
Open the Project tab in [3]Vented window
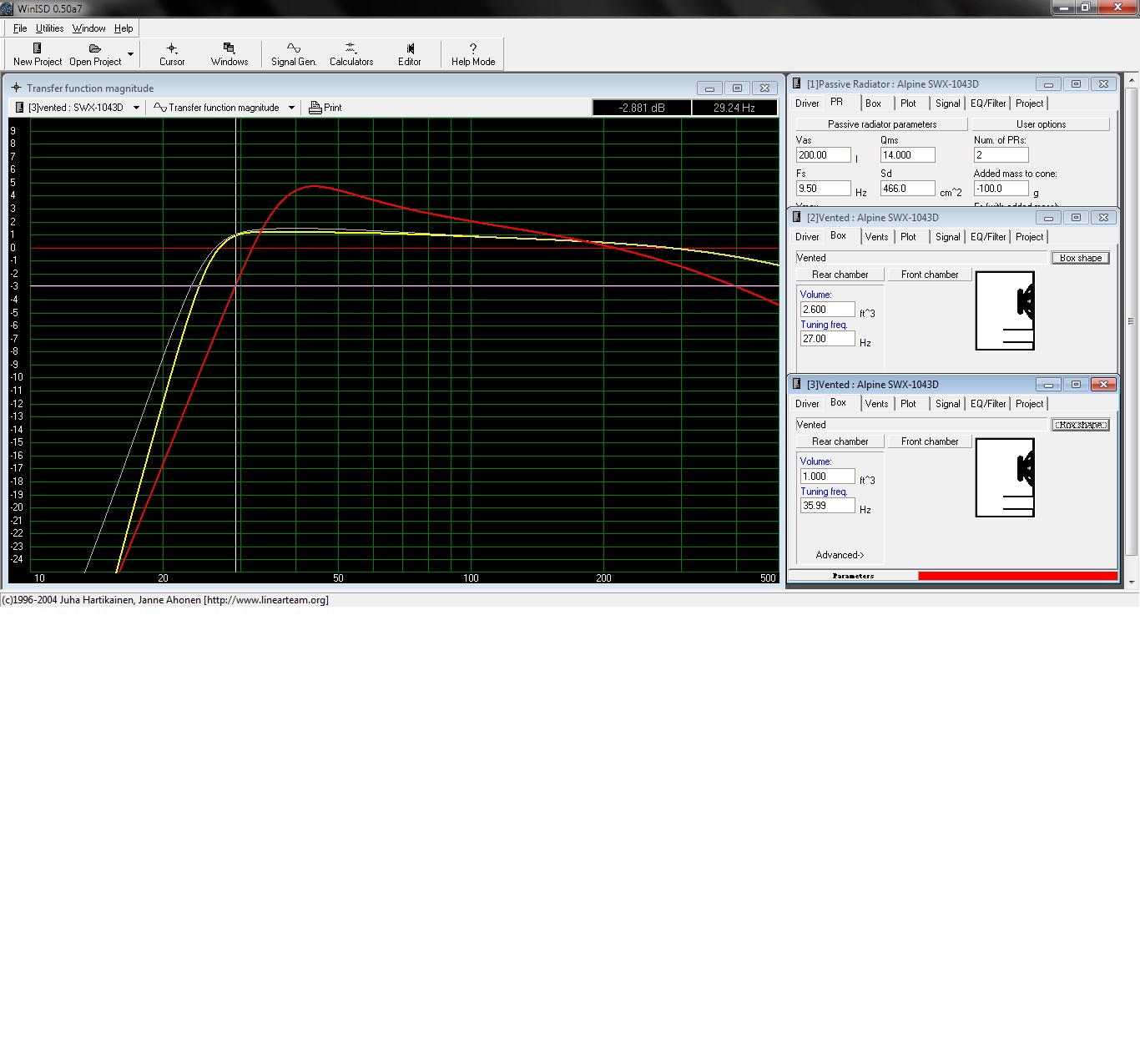point(1029,404)
